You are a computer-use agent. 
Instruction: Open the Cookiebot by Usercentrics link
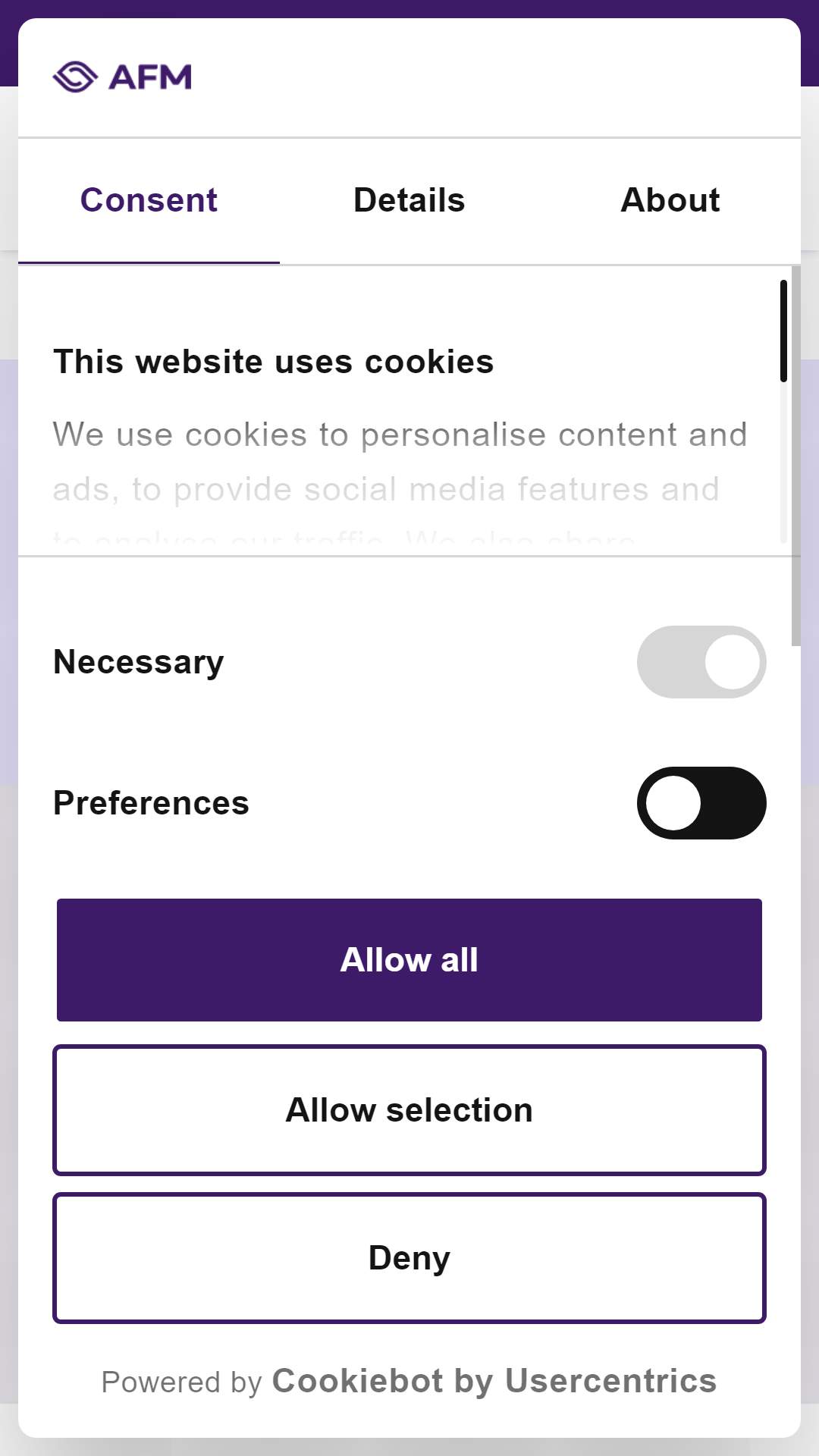[494, 1381]
